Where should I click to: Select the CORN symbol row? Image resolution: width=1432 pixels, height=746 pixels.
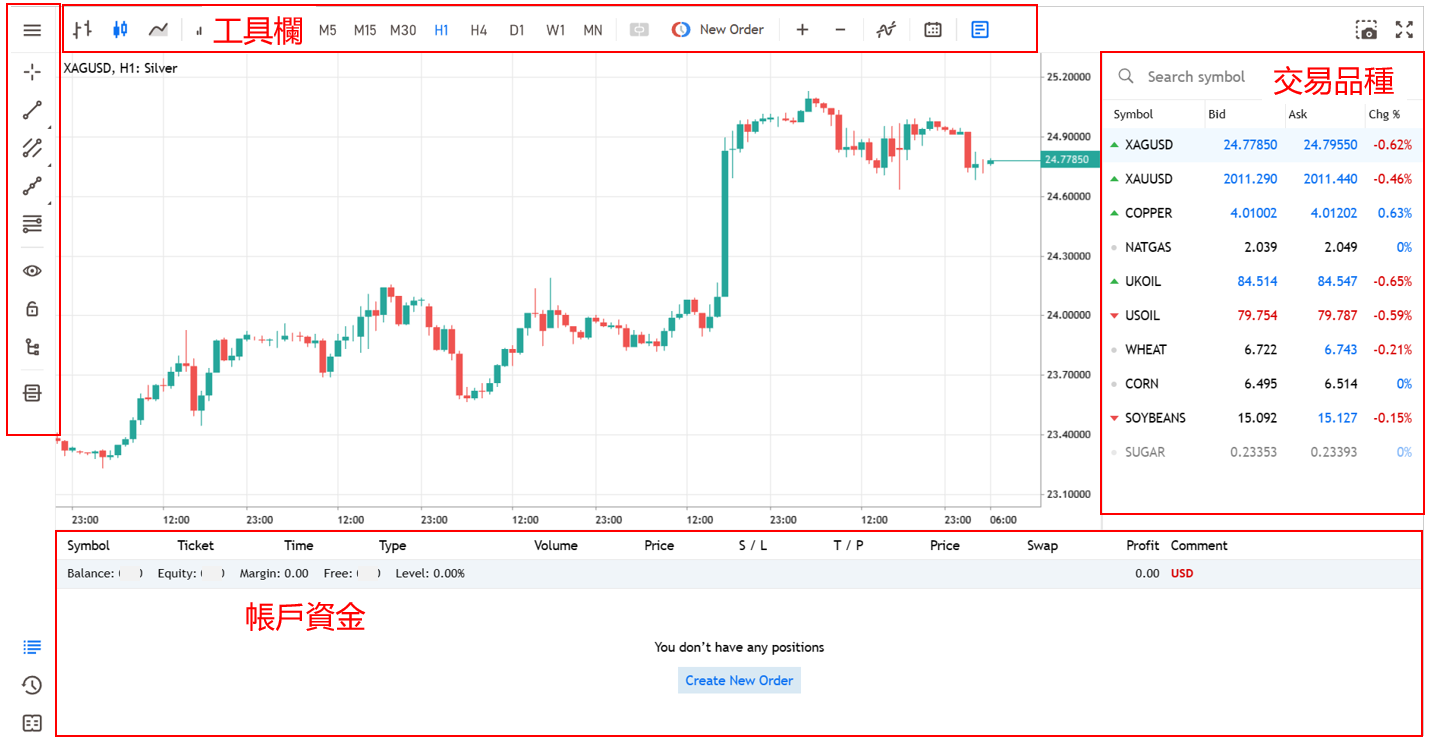tap(1262, 383)
